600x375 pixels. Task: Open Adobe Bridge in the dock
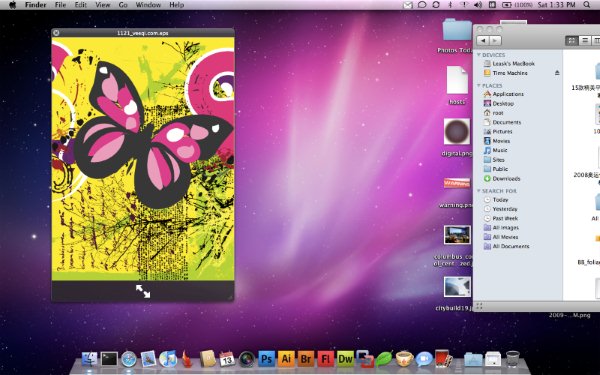(x=306, y=359)
